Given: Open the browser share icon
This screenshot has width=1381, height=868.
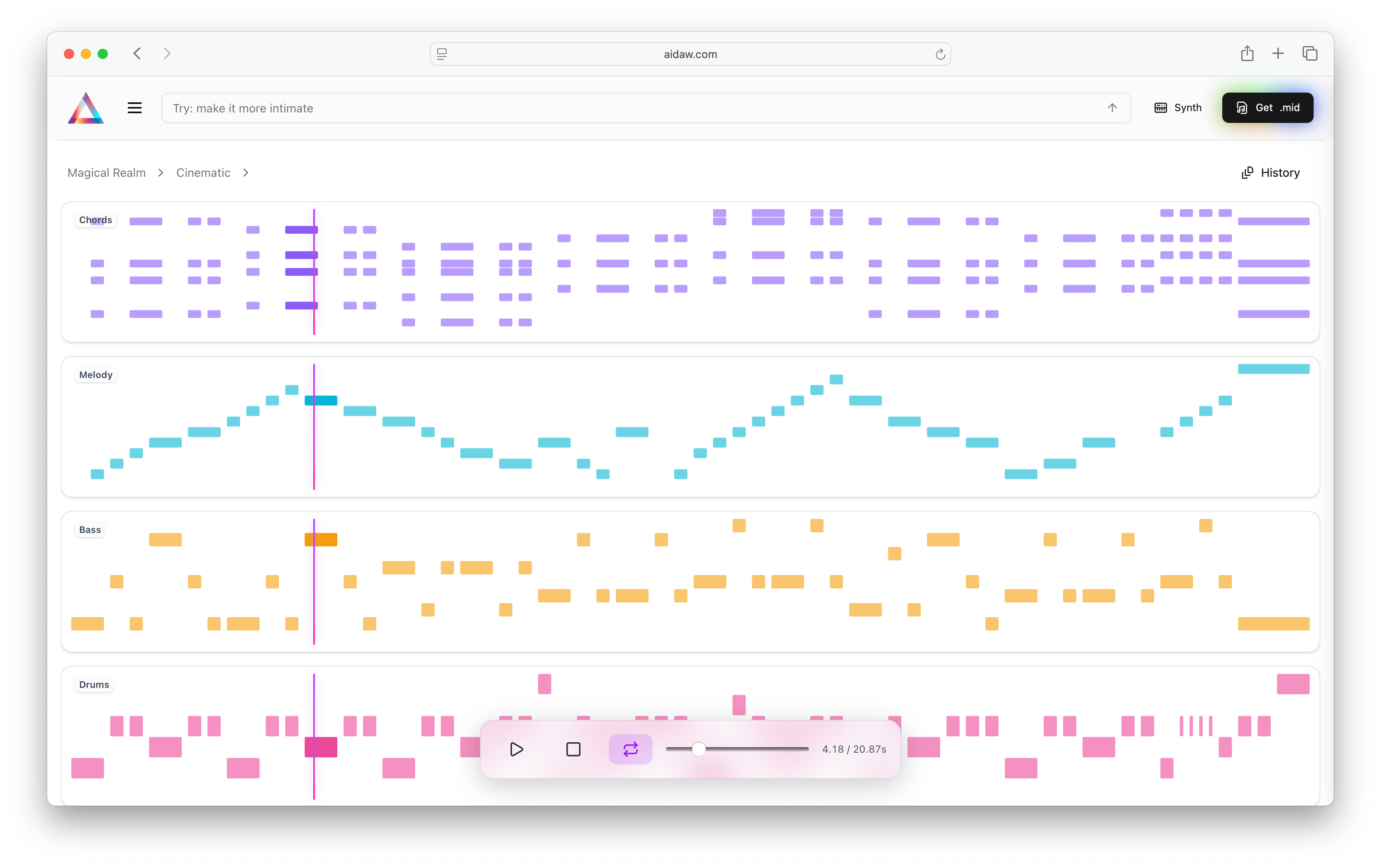Looking at the screenshot, I should pyautogui.click(x=1247, y=54).
